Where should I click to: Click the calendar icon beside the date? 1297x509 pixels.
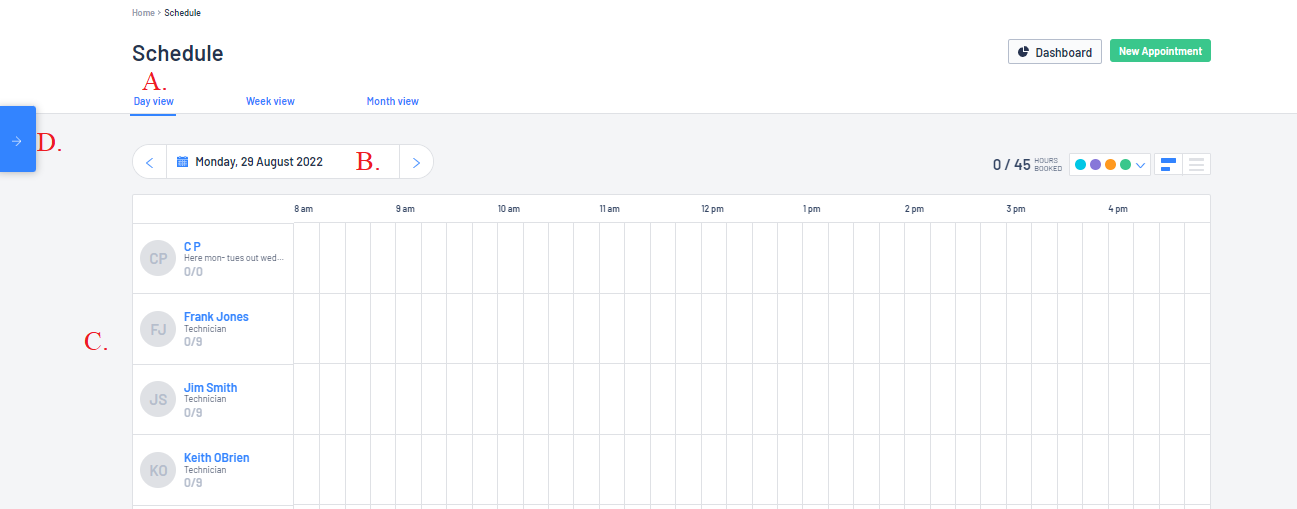coord(182,162)
